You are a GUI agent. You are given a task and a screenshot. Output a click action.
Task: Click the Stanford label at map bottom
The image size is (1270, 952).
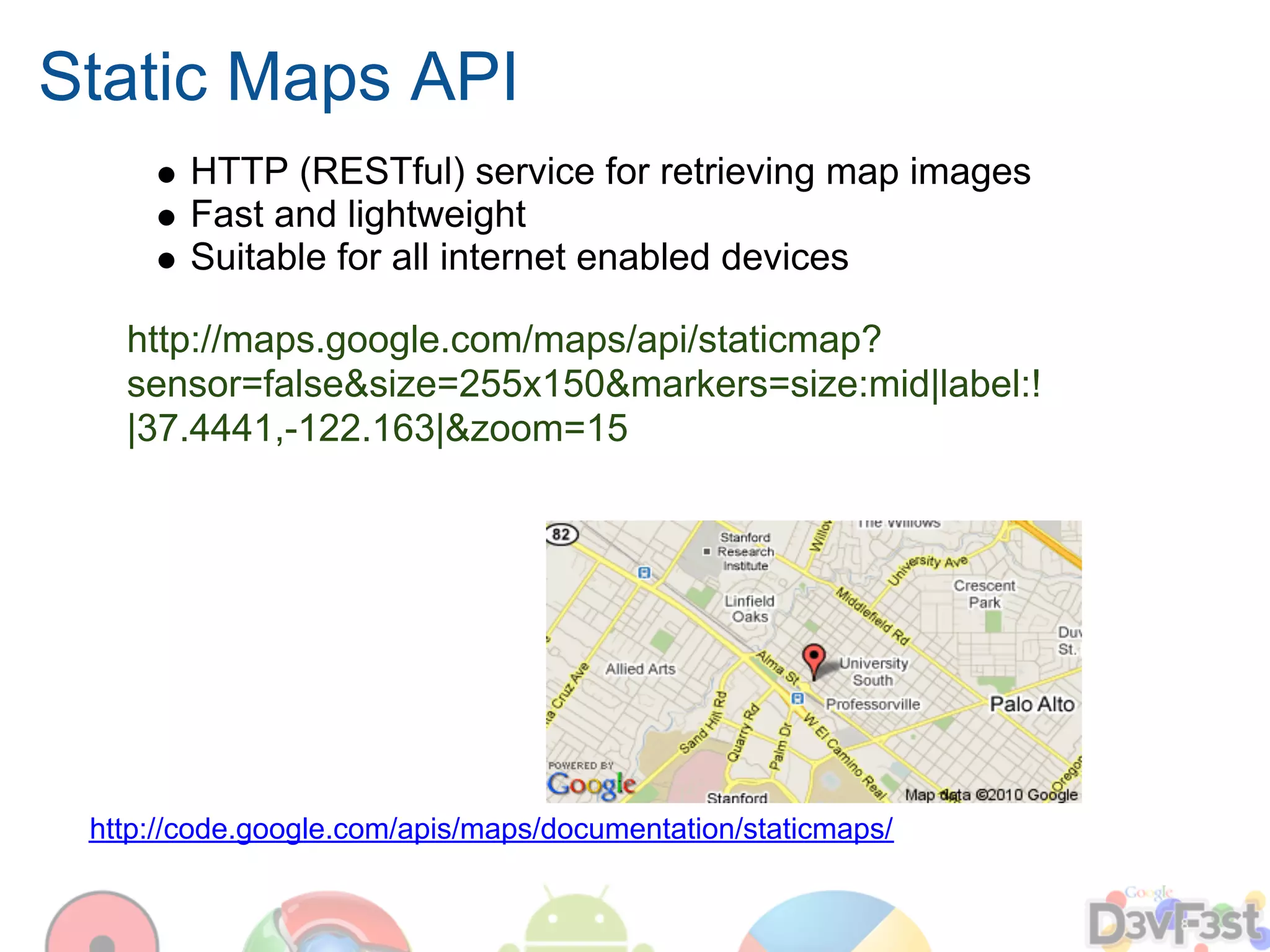coord(737,798)
